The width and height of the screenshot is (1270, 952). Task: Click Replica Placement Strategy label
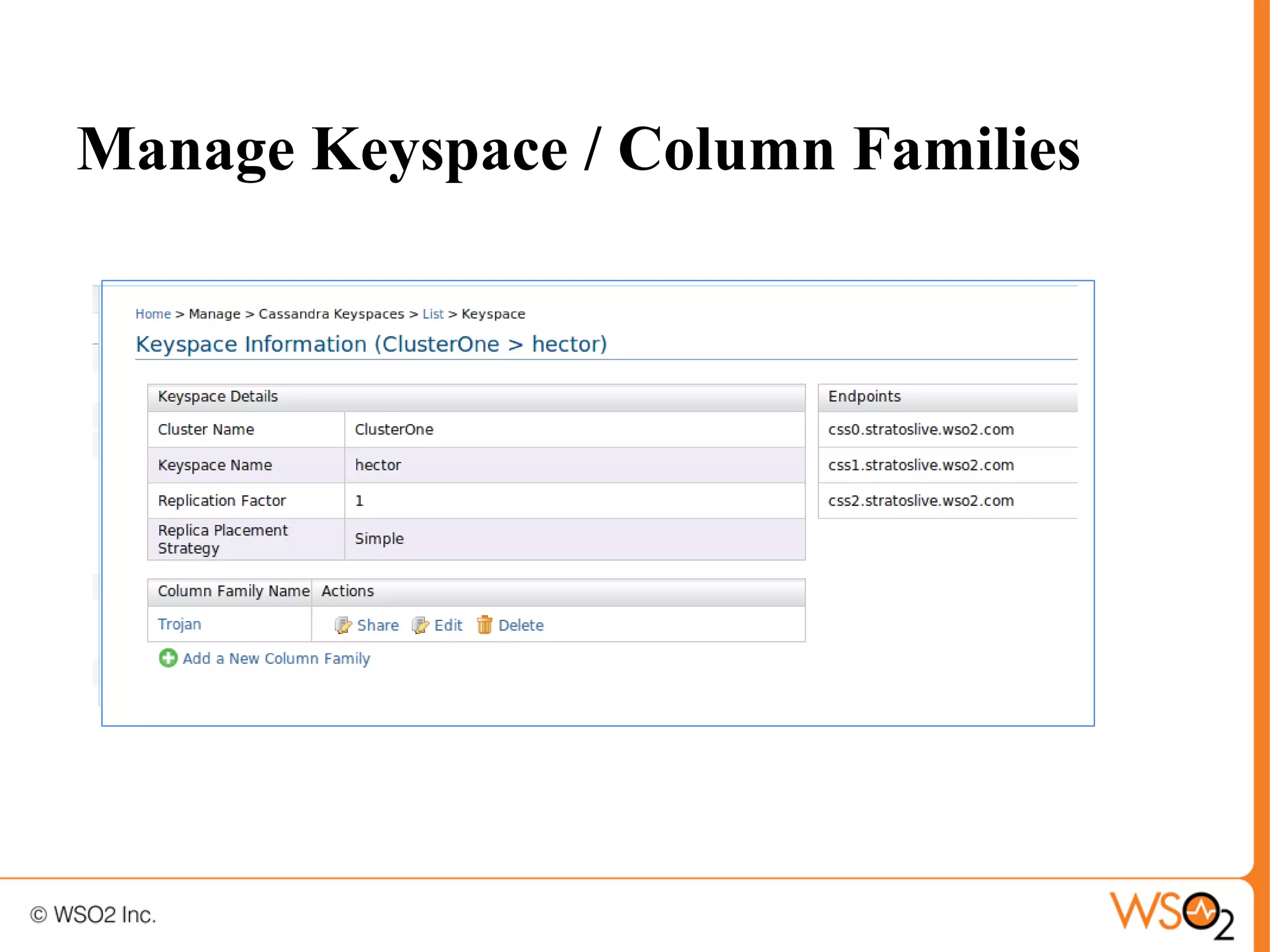[223, 539]
